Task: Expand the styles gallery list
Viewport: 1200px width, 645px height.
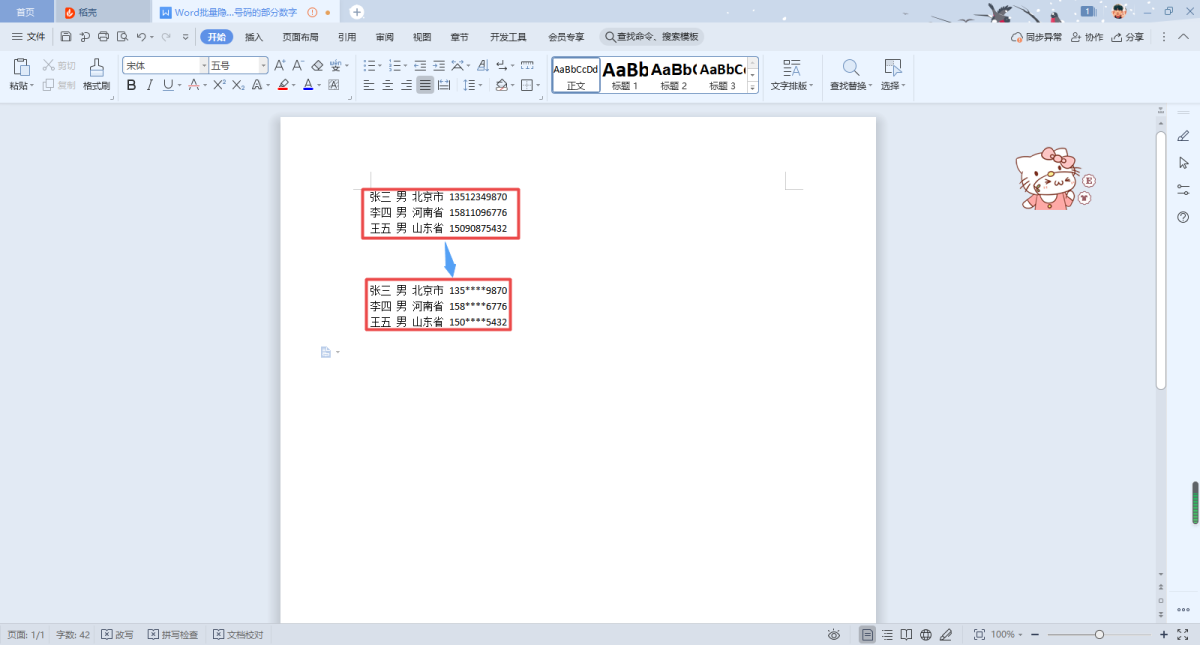Action: coord(753,87)
